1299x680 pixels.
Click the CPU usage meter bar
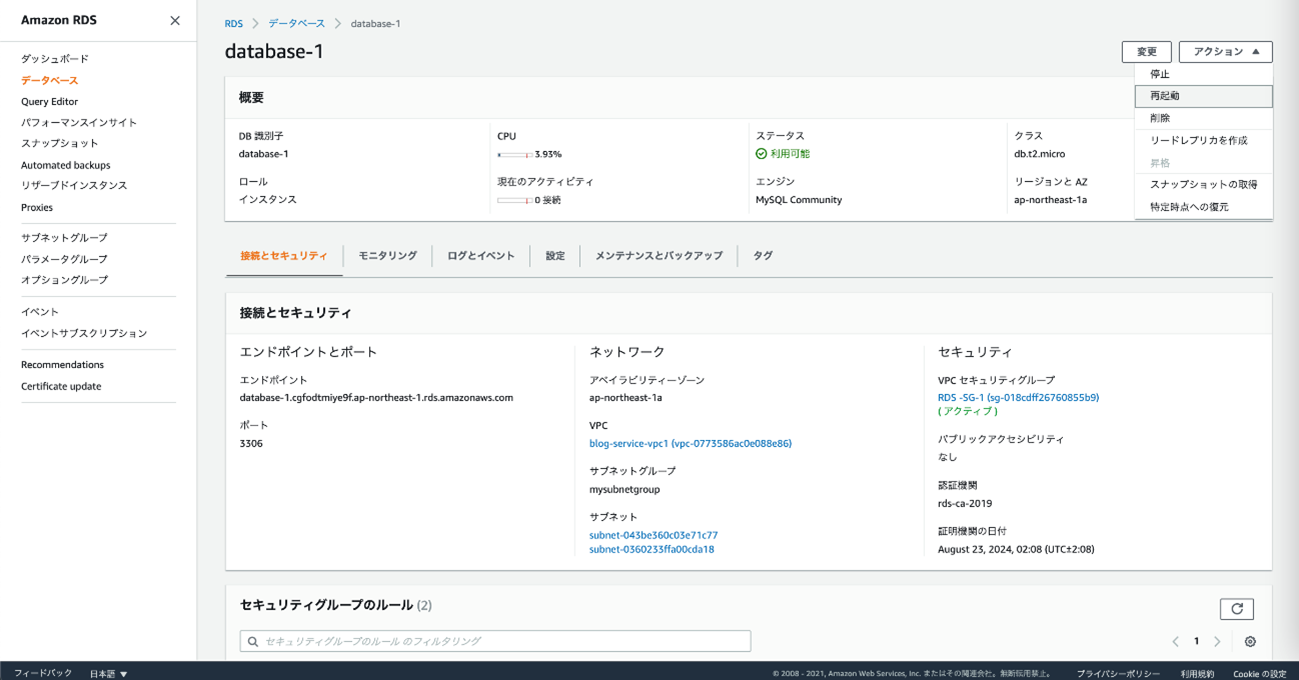514,155
